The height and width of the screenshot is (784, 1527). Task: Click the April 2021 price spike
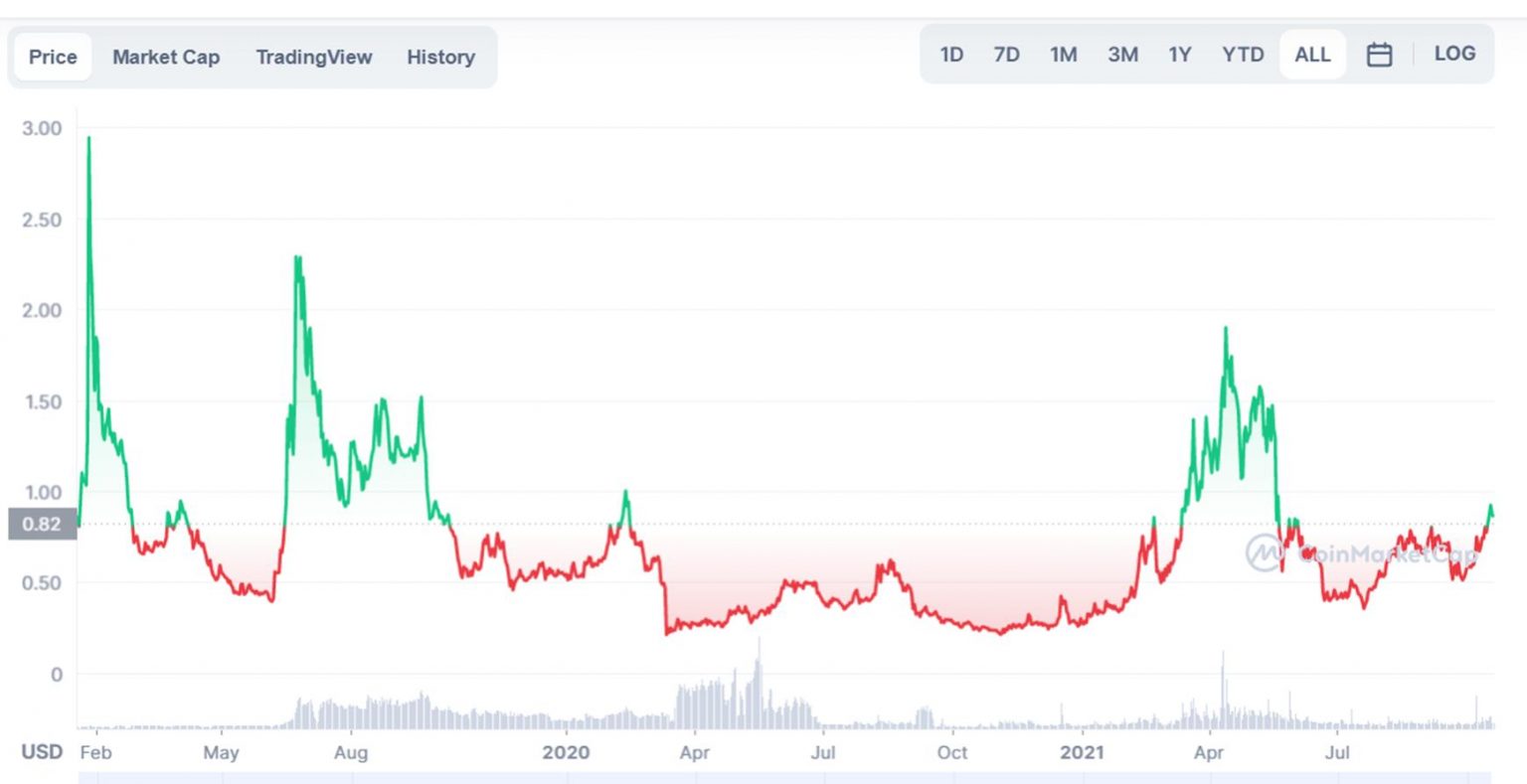click(1225, 328)
